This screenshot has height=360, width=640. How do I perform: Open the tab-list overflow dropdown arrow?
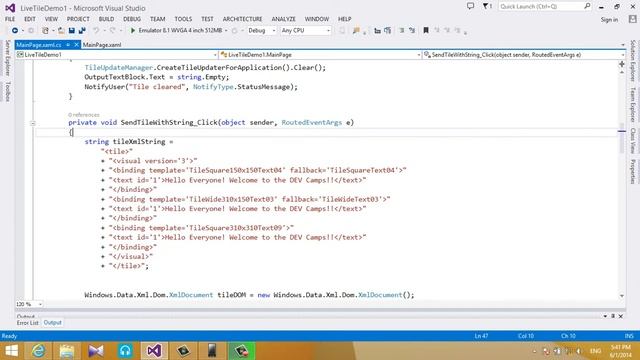click(x=623, y=45)
